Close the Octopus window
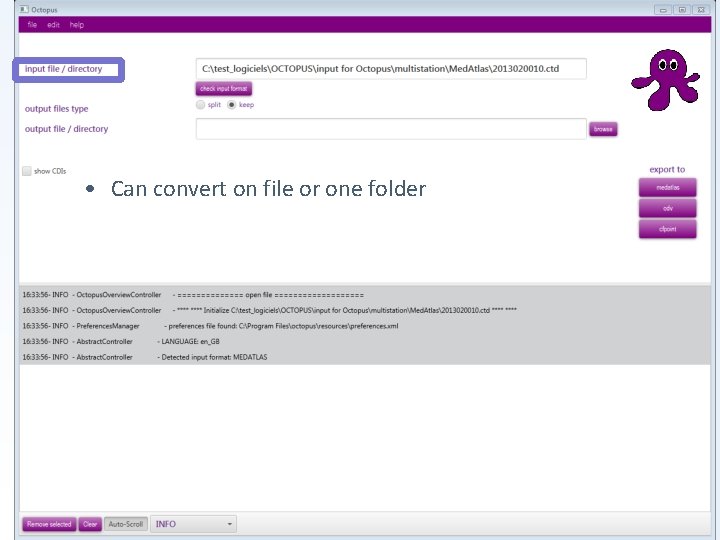The width and height of the screenshot is (720, 540). tap(701, 10)
